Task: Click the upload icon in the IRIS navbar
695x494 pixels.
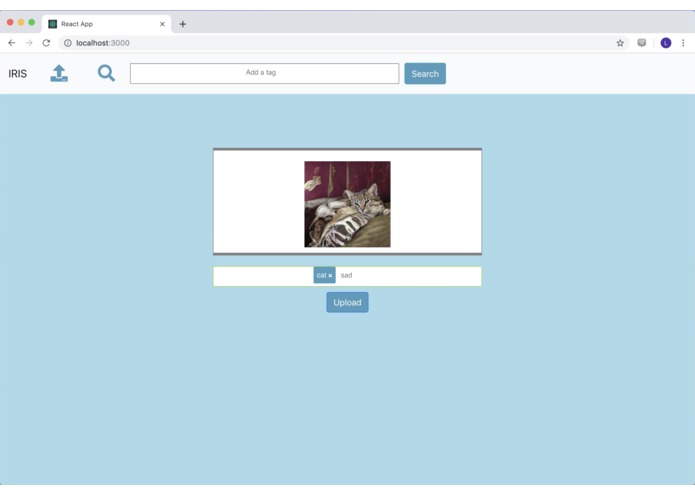Action: point(59,74)
